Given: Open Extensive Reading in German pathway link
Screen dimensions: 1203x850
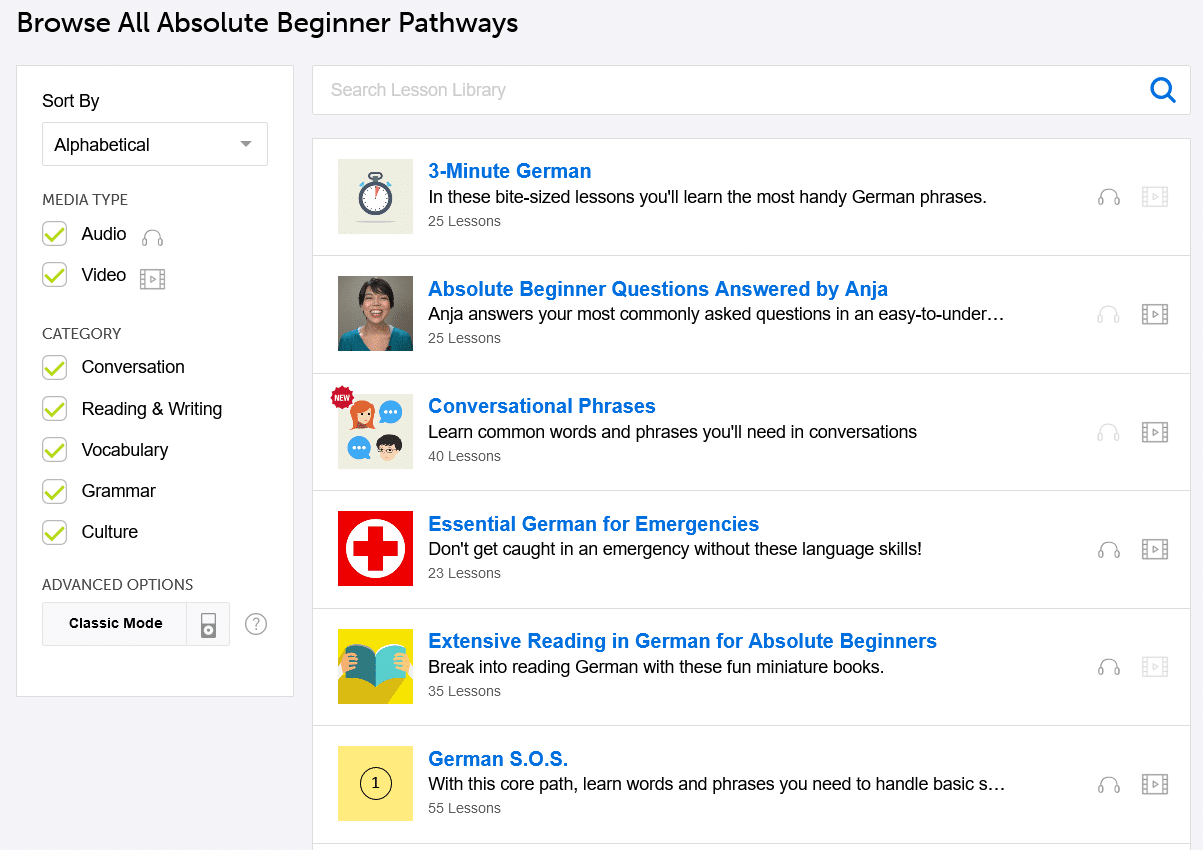Looking at the screenshot, I should click(x=682, y=641).
